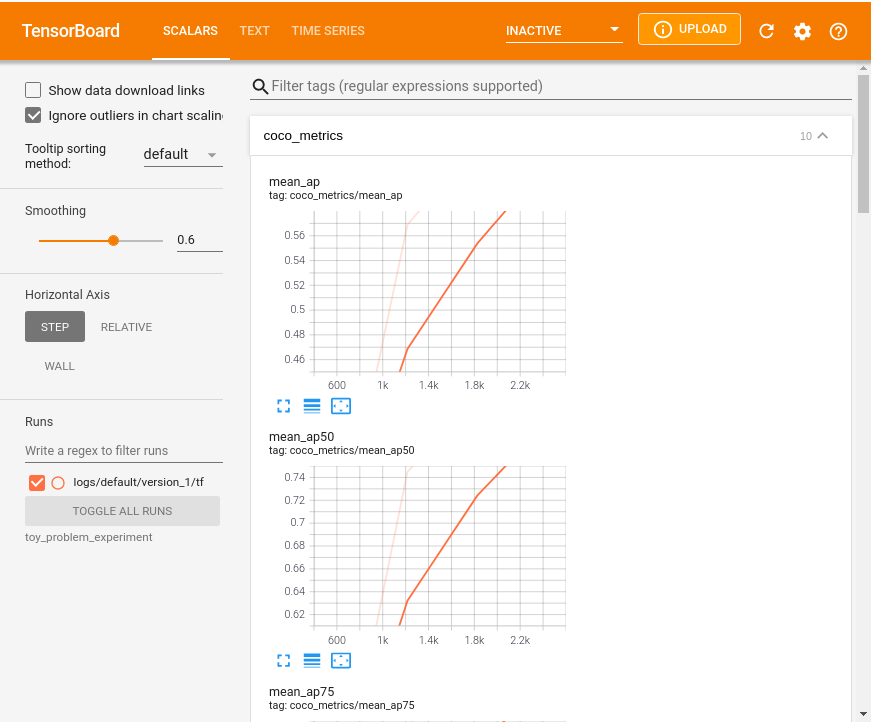Click the Smoothing slider handle

pos(113,240)
